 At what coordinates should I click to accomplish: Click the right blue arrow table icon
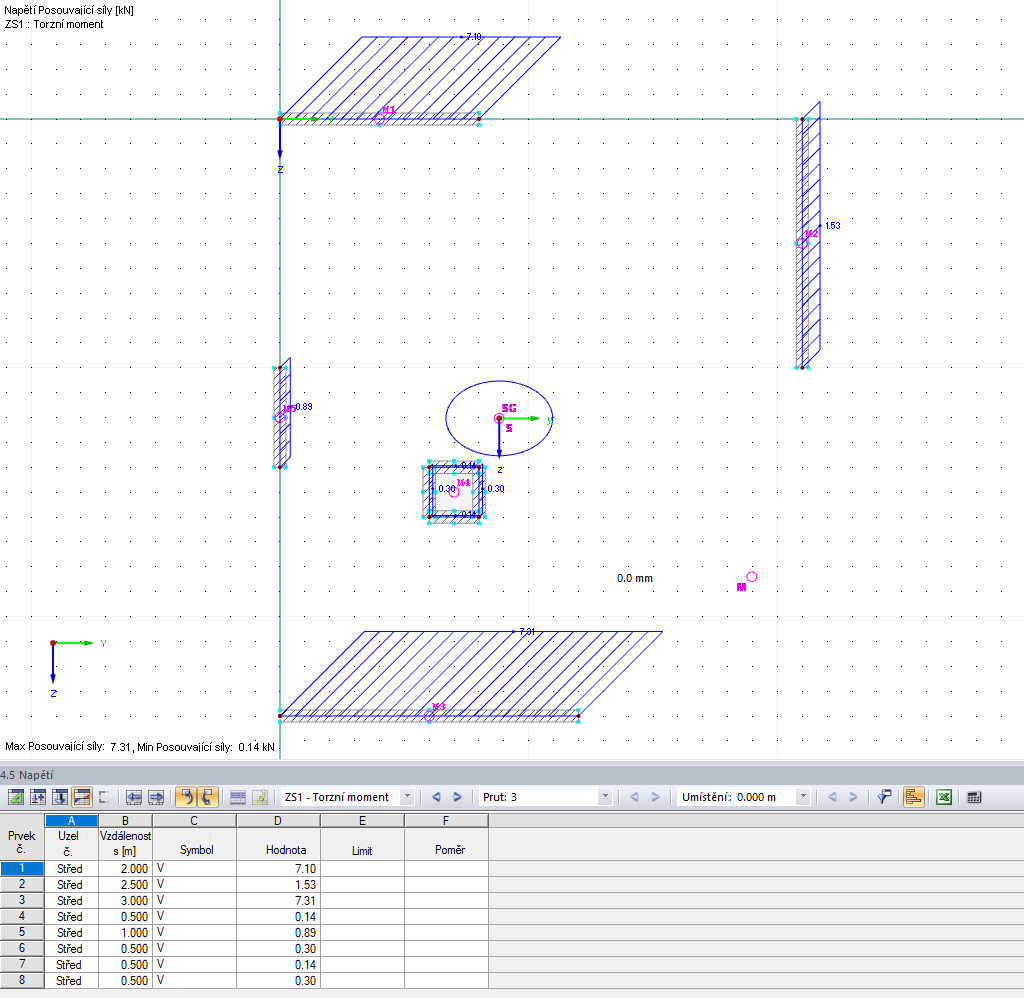156,797
